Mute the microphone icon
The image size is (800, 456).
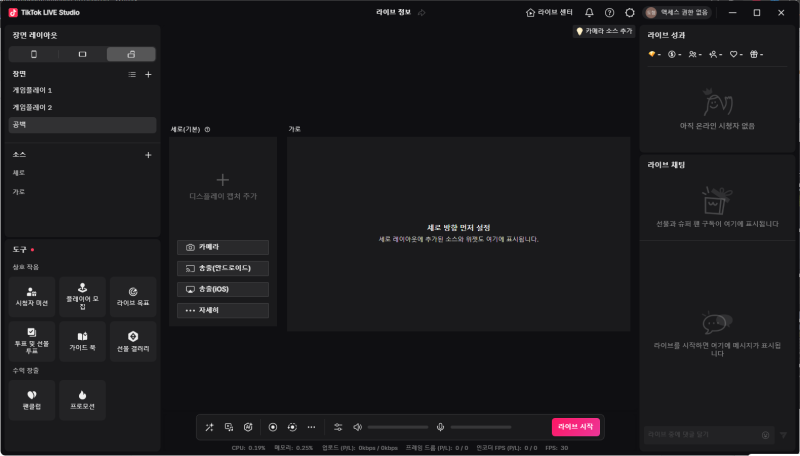440,427
